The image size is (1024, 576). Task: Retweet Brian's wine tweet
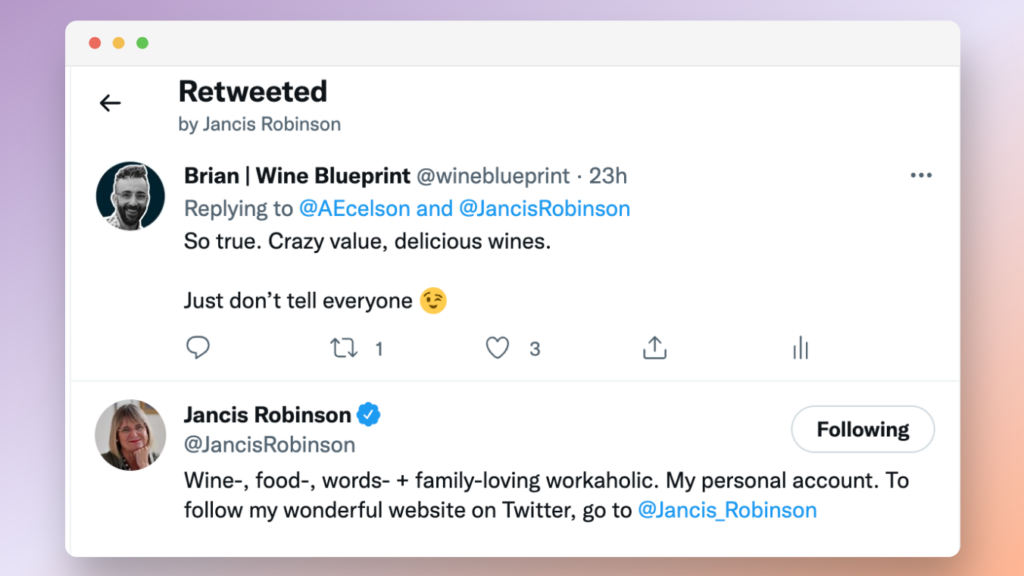tap(344, 348)
